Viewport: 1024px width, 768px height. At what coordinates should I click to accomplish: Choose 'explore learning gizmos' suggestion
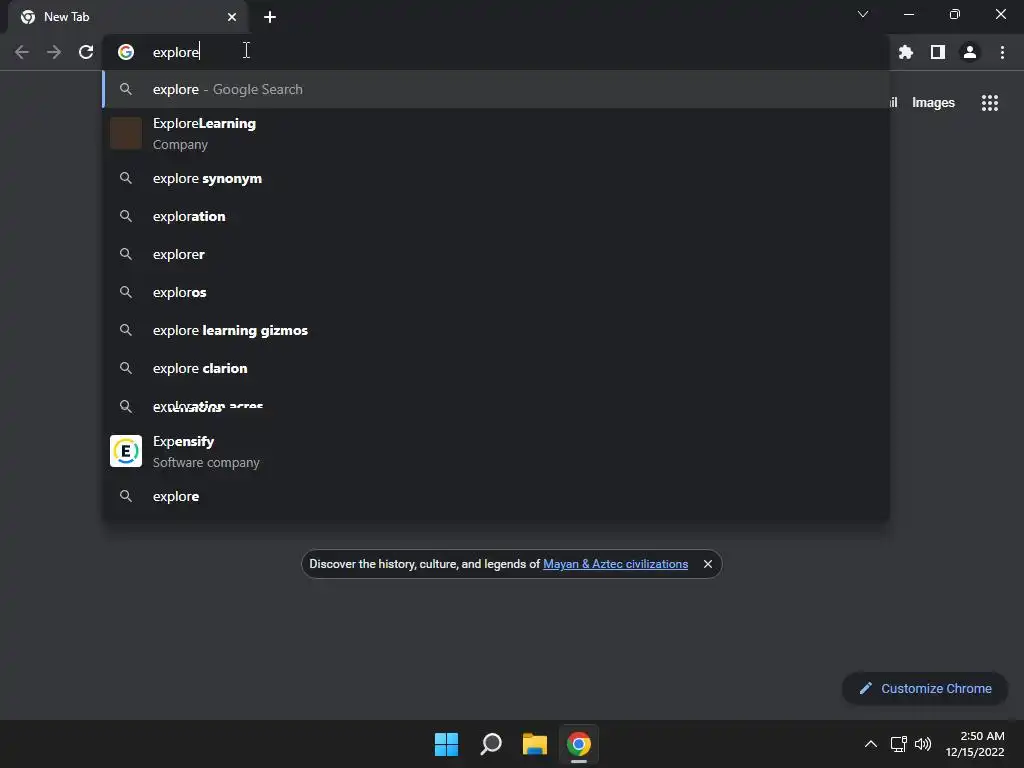(496, 330)
